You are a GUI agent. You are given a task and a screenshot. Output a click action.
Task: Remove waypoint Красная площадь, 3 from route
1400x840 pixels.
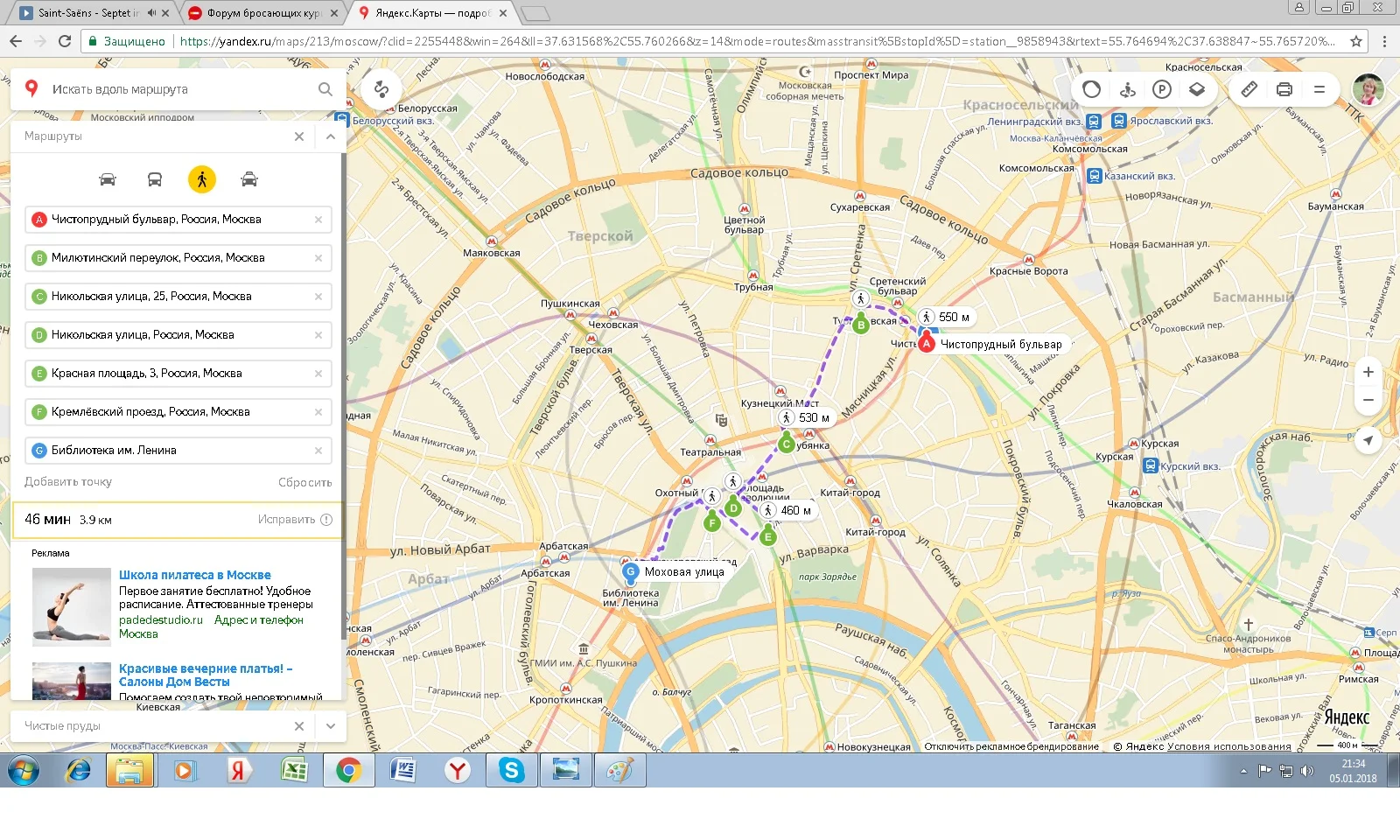click(x=318, y=374)
